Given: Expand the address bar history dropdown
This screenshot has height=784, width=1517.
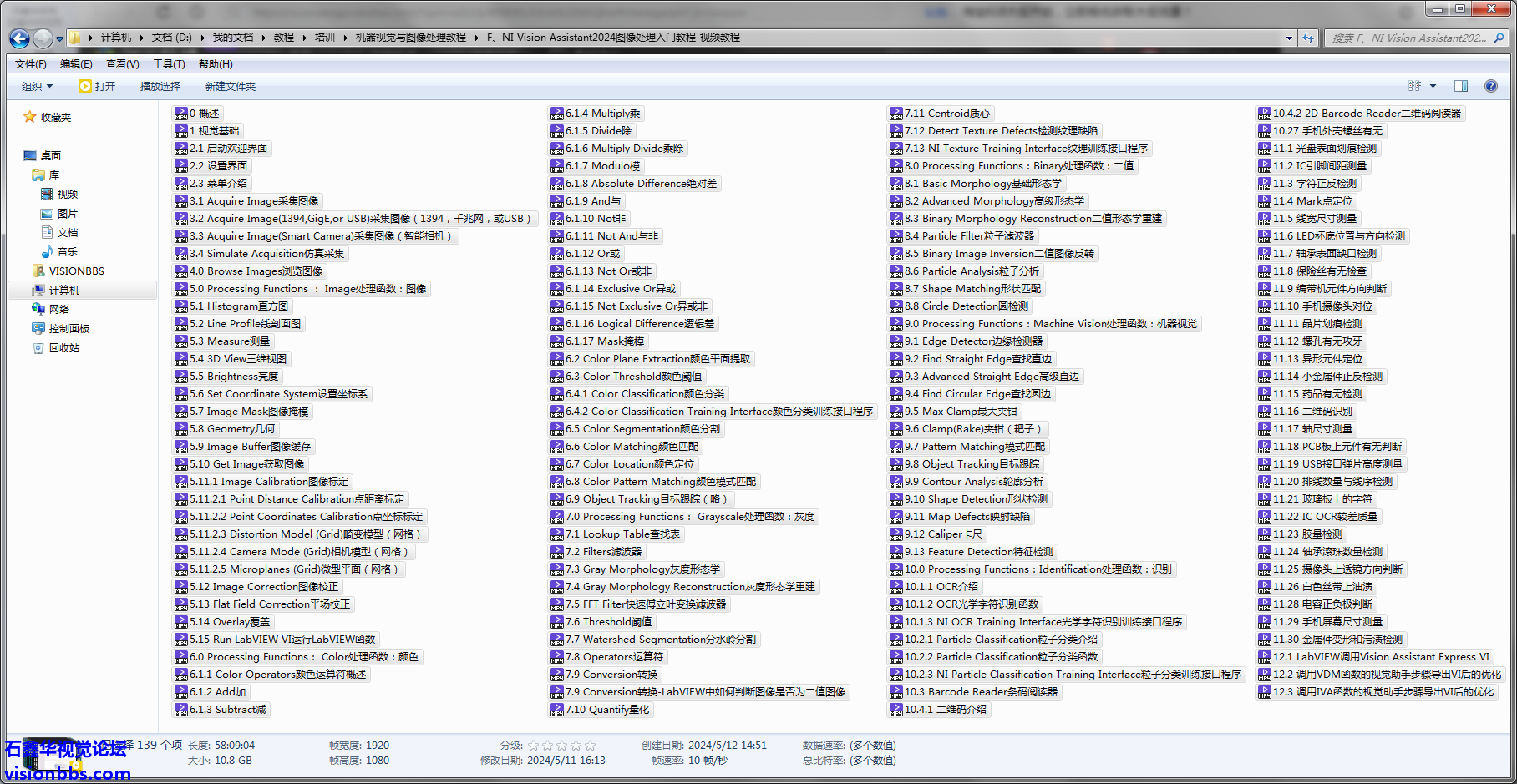Looking at the screenshot, I should (x=1289, y=38).
